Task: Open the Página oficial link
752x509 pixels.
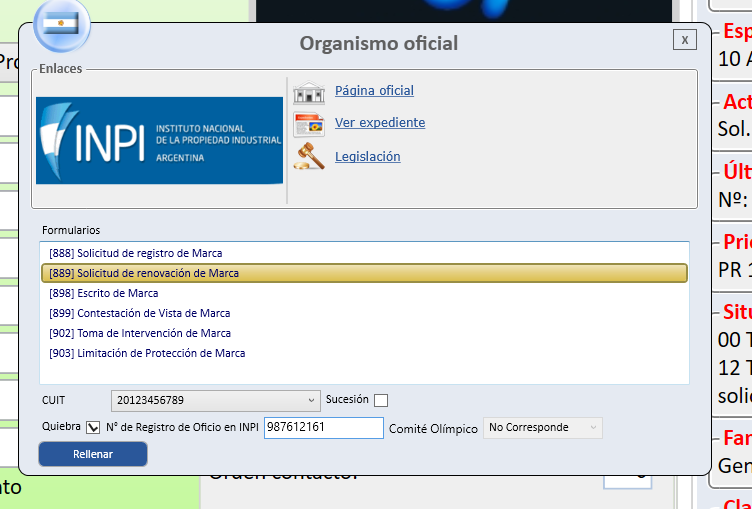Action: (374, 91)
